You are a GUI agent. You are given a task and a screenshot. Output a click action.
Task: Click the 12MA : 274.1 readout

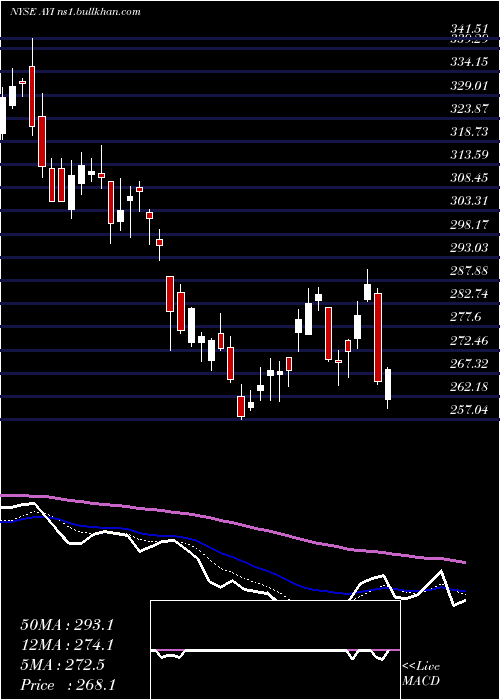67,645
